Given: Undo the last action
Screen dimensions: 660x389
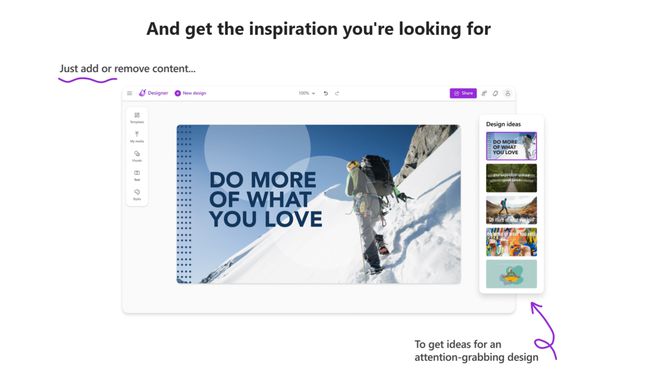Looking at the screenshot, I should (326, 93).
